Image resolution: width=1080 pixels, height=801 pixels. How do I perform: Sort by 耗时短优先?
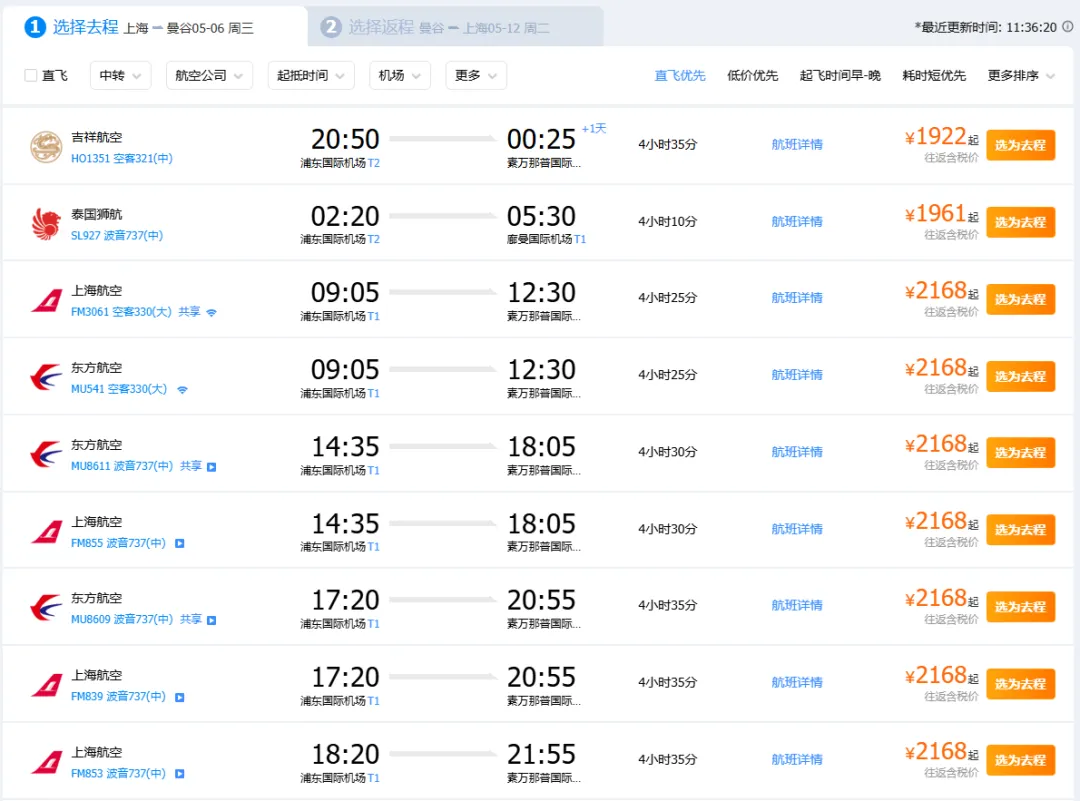(x=934, y=76)
